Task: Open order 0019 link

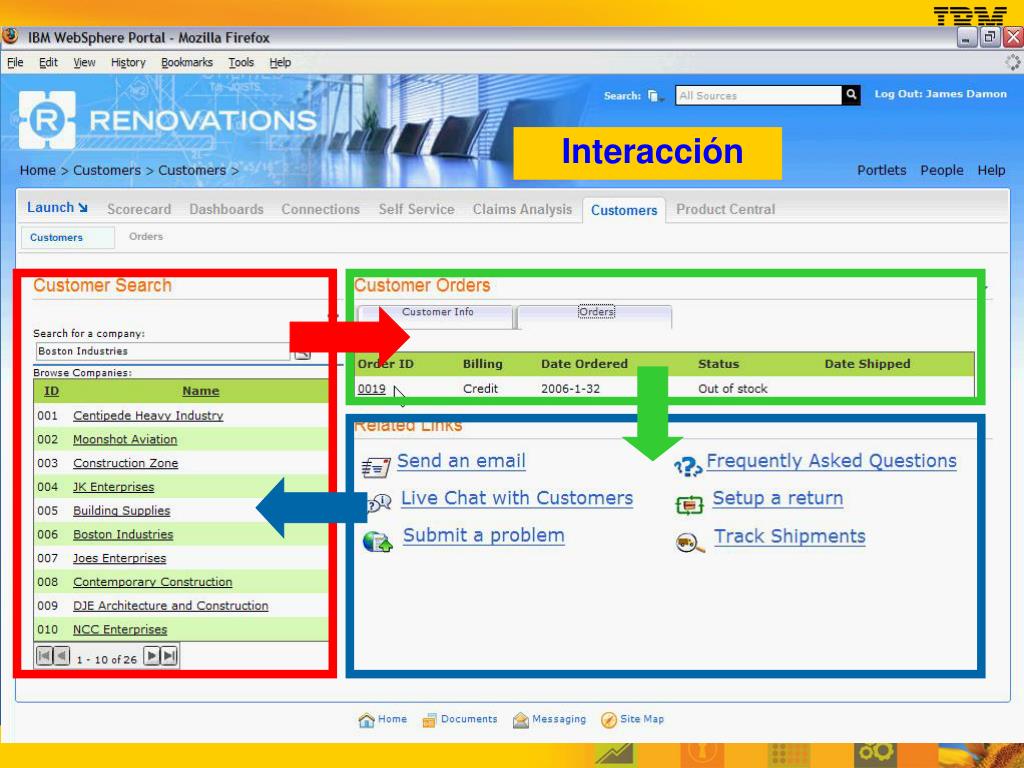Action: click(372, 389)
